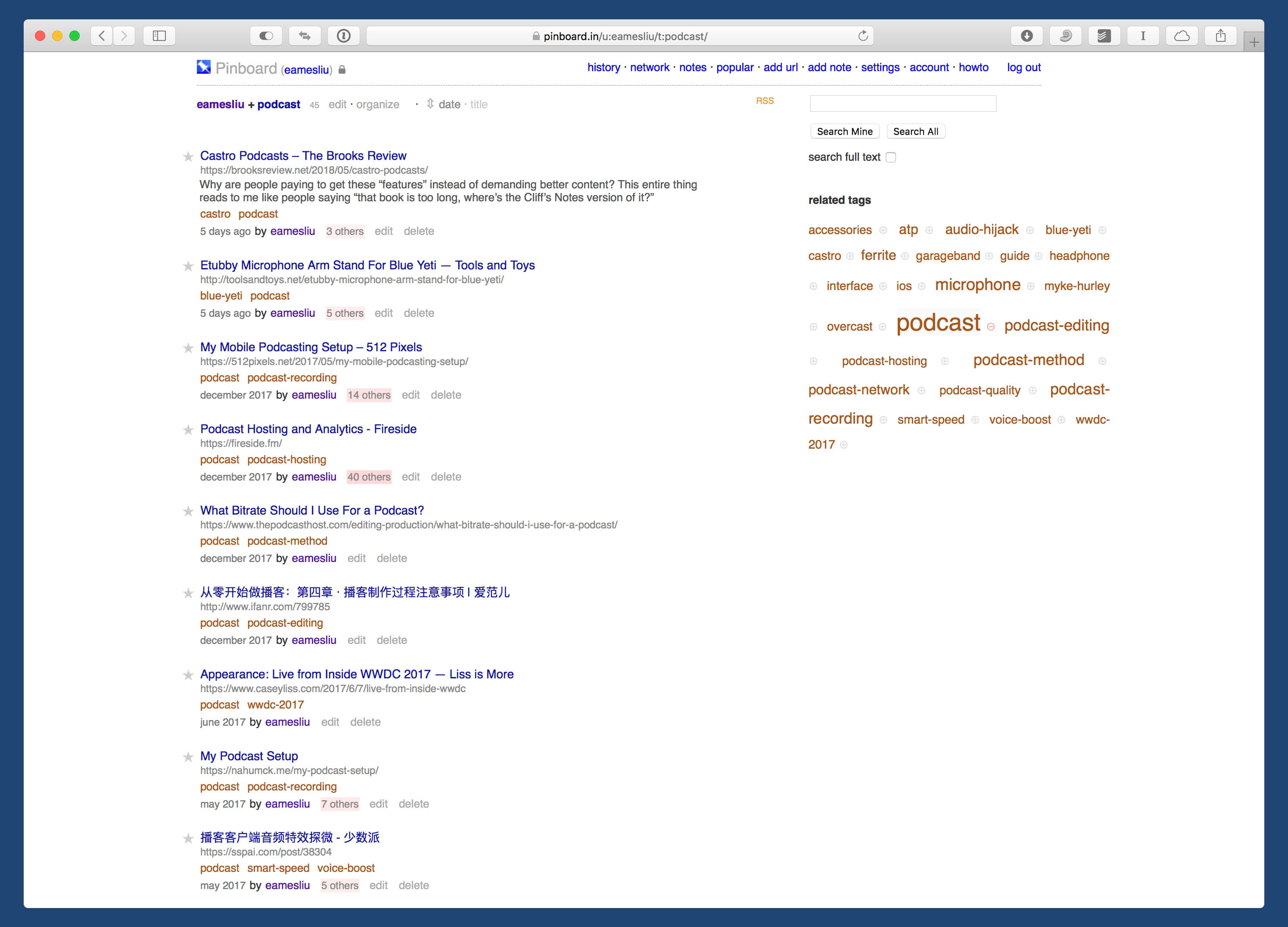Image resolution: width=1288 pixels, height=927 pixels.
Task: Enable search full text checkbox
Action: pyautogui.click(x=890, y=157)
